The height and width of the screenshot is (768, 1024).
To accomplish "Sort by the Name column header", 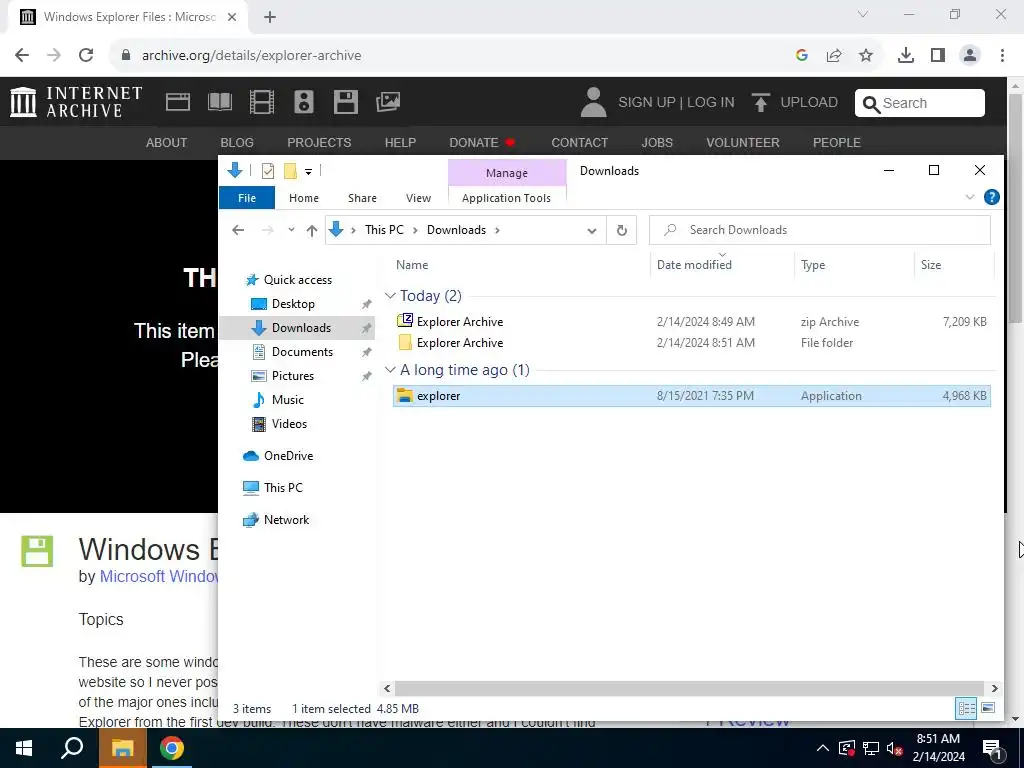I will tap(412, 264).
